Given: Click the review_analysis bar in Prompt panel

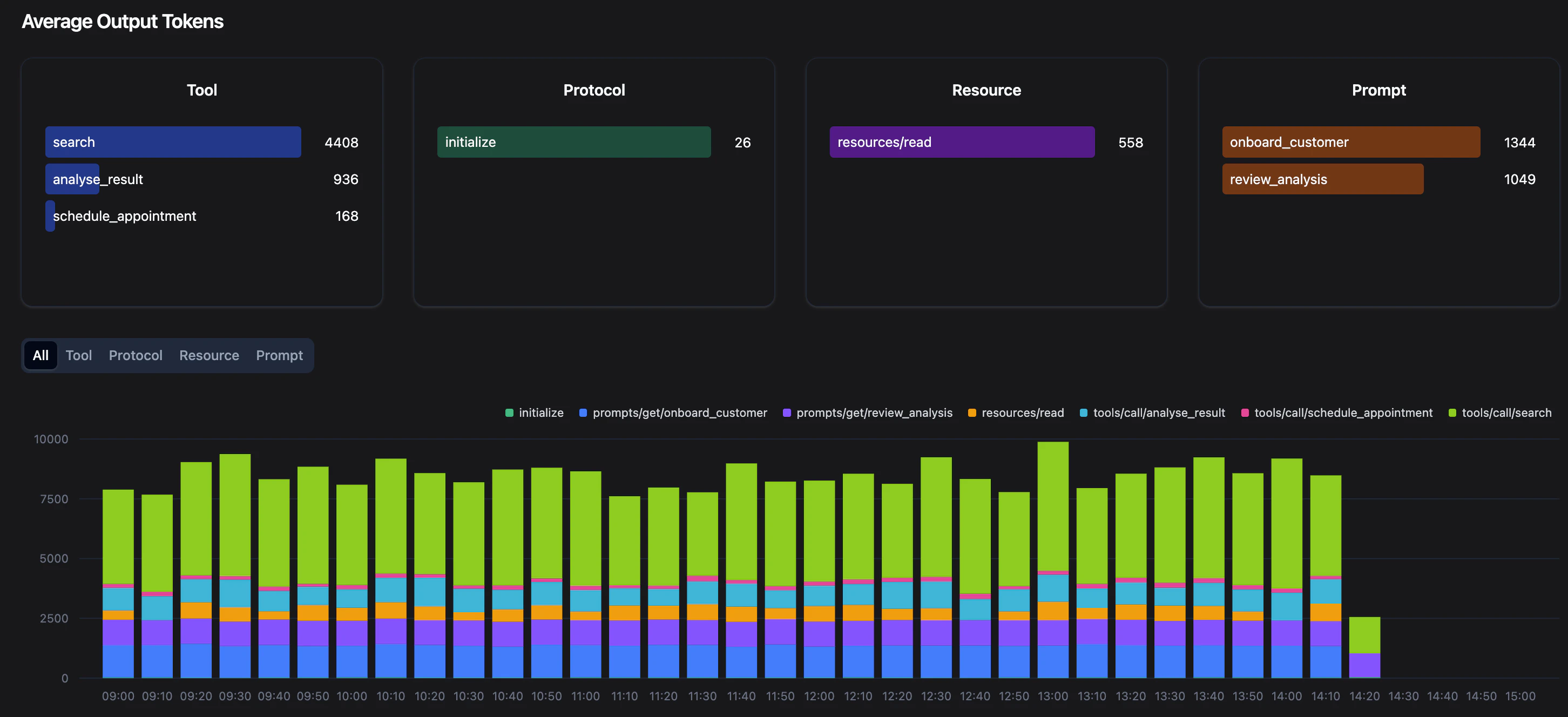Looking at the screenshot, I should [x=1321, y=179].
